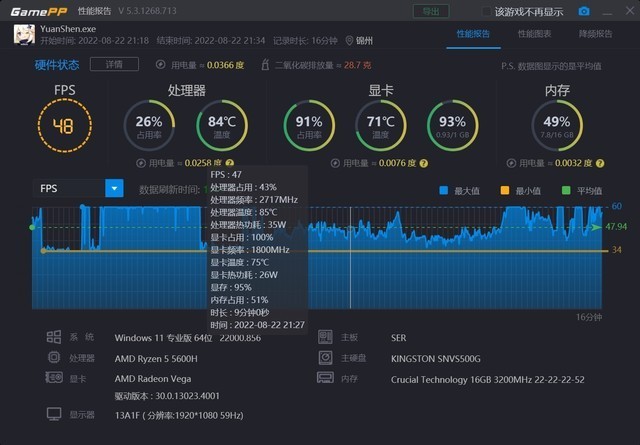
Task: Click the hard disk icon next to 主硬盘
Action: (325, 358)
